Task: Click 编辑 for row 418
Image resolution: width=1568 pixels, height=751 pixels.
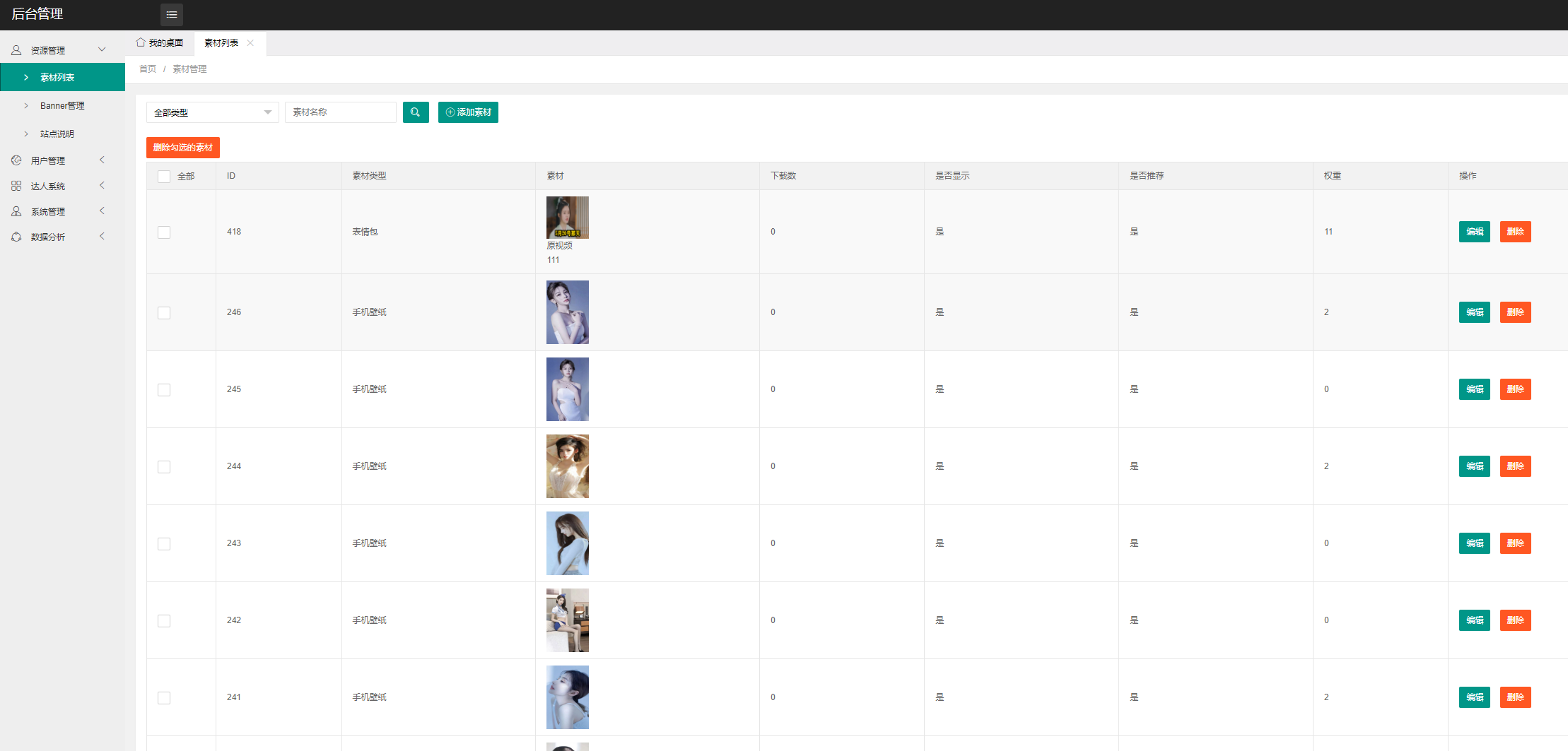Action: (x=1475, y=232)
